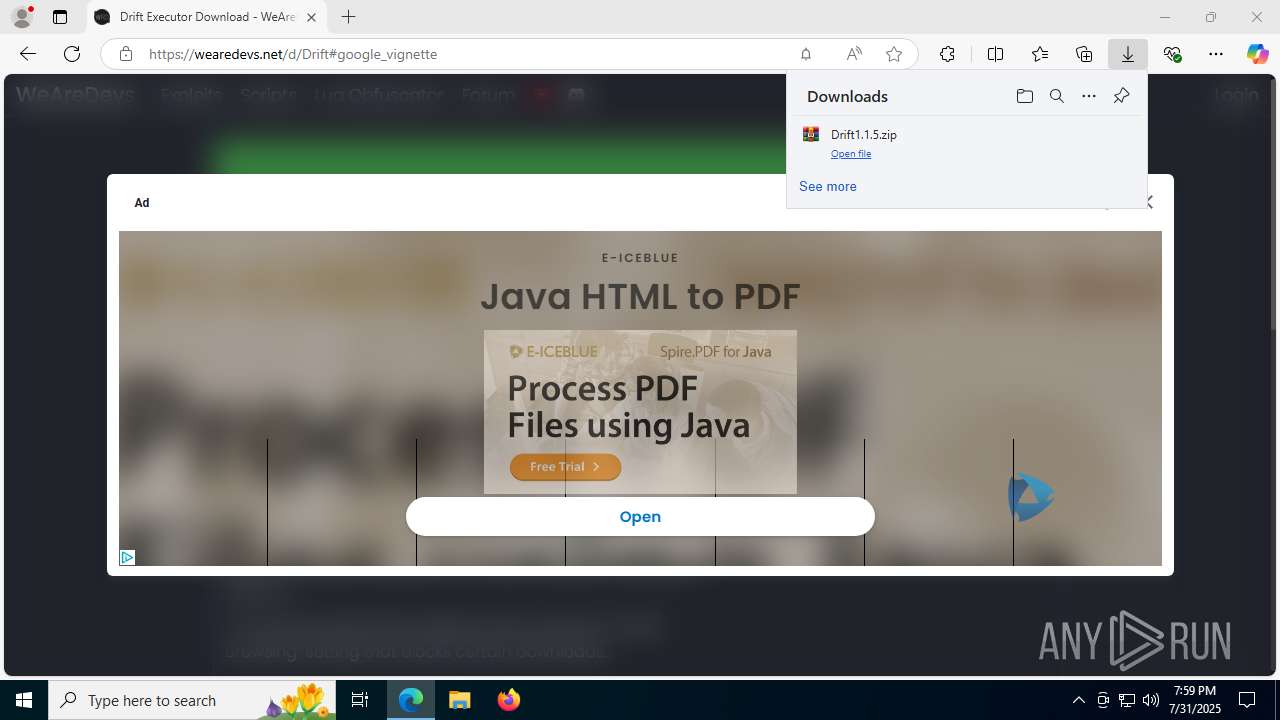Image resolution: width=1280 pixels, height=720 pixels.
Task: Open Read aloud icon in address bar
Action: tap(854, 54)
